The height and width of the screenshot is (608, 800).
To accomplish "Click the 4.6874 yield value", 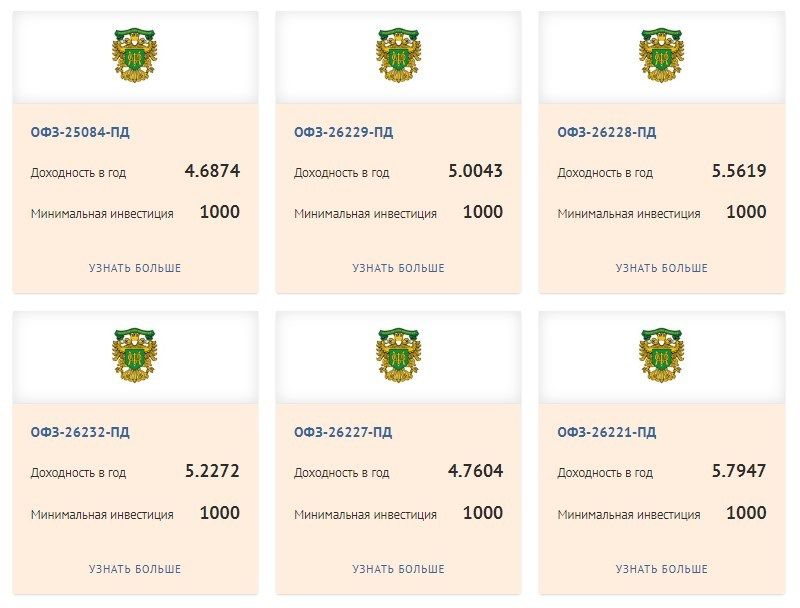I will click(x=212, y=171).
